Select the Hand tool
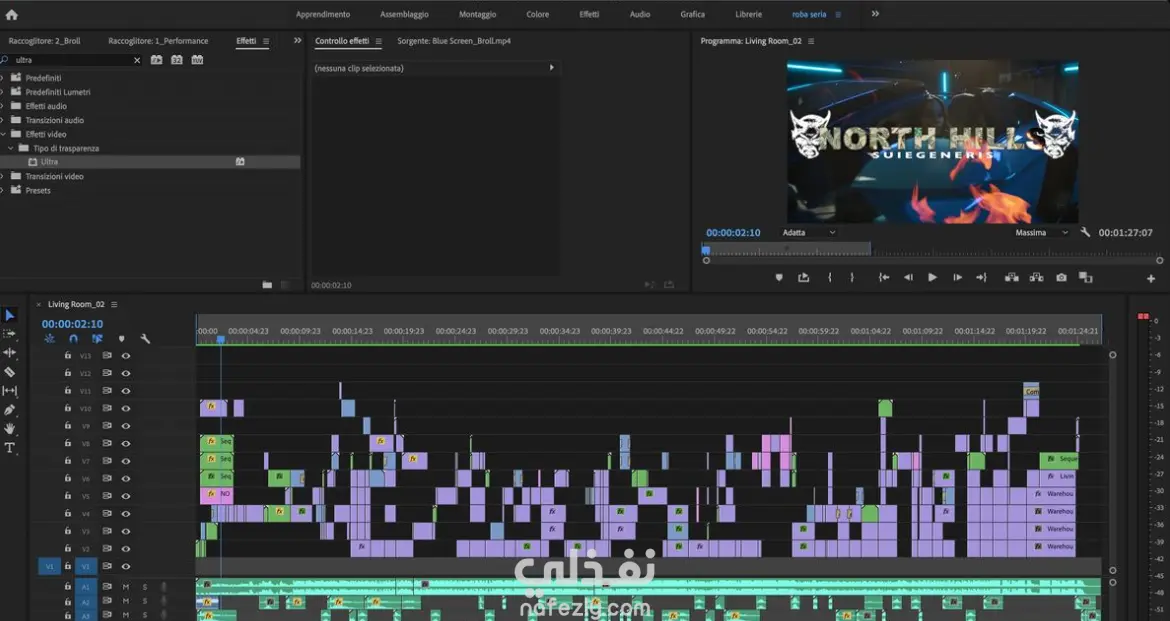The height and width of the screenshot is (621, 1170). click(x=10, y=428)
